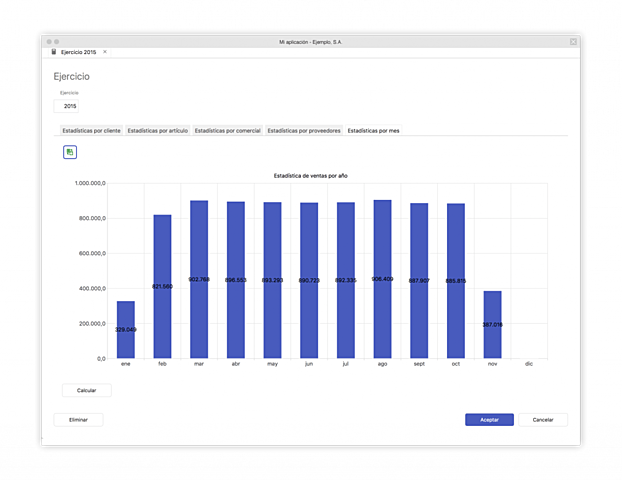This screenshot has height=480, width=622.
Task: Click the dic month label on the axis
Action: pyautogui.click(x=529, y=364)
